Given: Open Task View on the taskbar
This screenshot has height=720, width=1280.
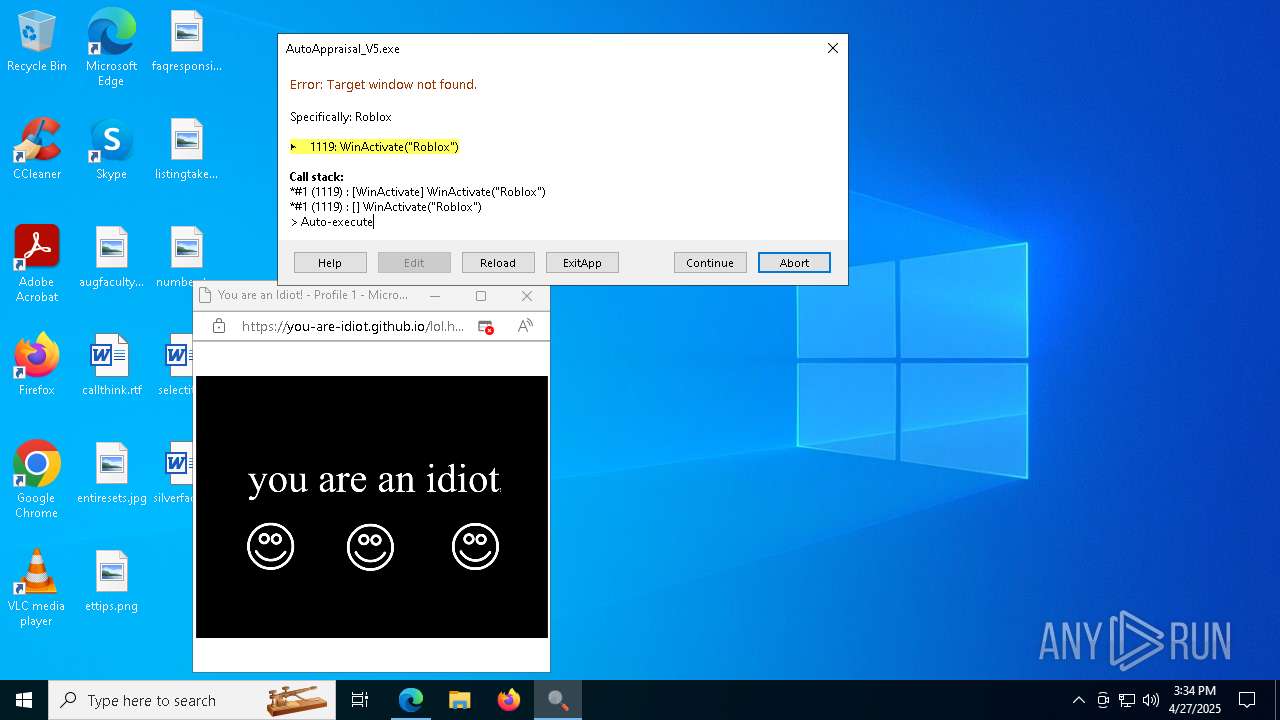Looking at the screenshot, I should [360, 700].
